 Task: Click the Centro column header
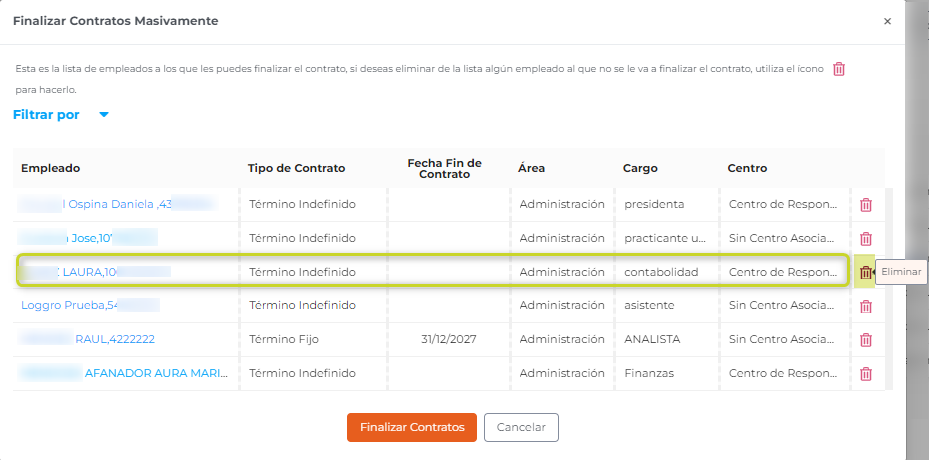[747, 168]
